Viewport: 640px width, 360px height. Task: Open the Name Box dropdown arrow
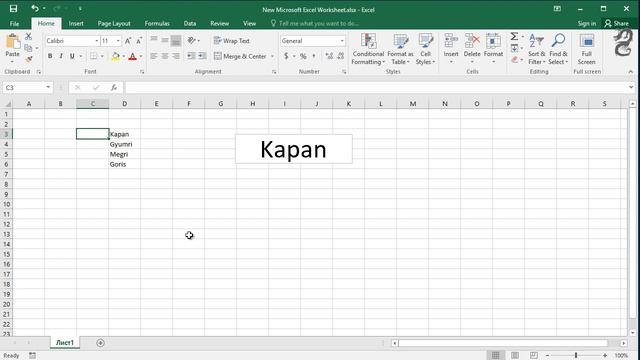48,87
